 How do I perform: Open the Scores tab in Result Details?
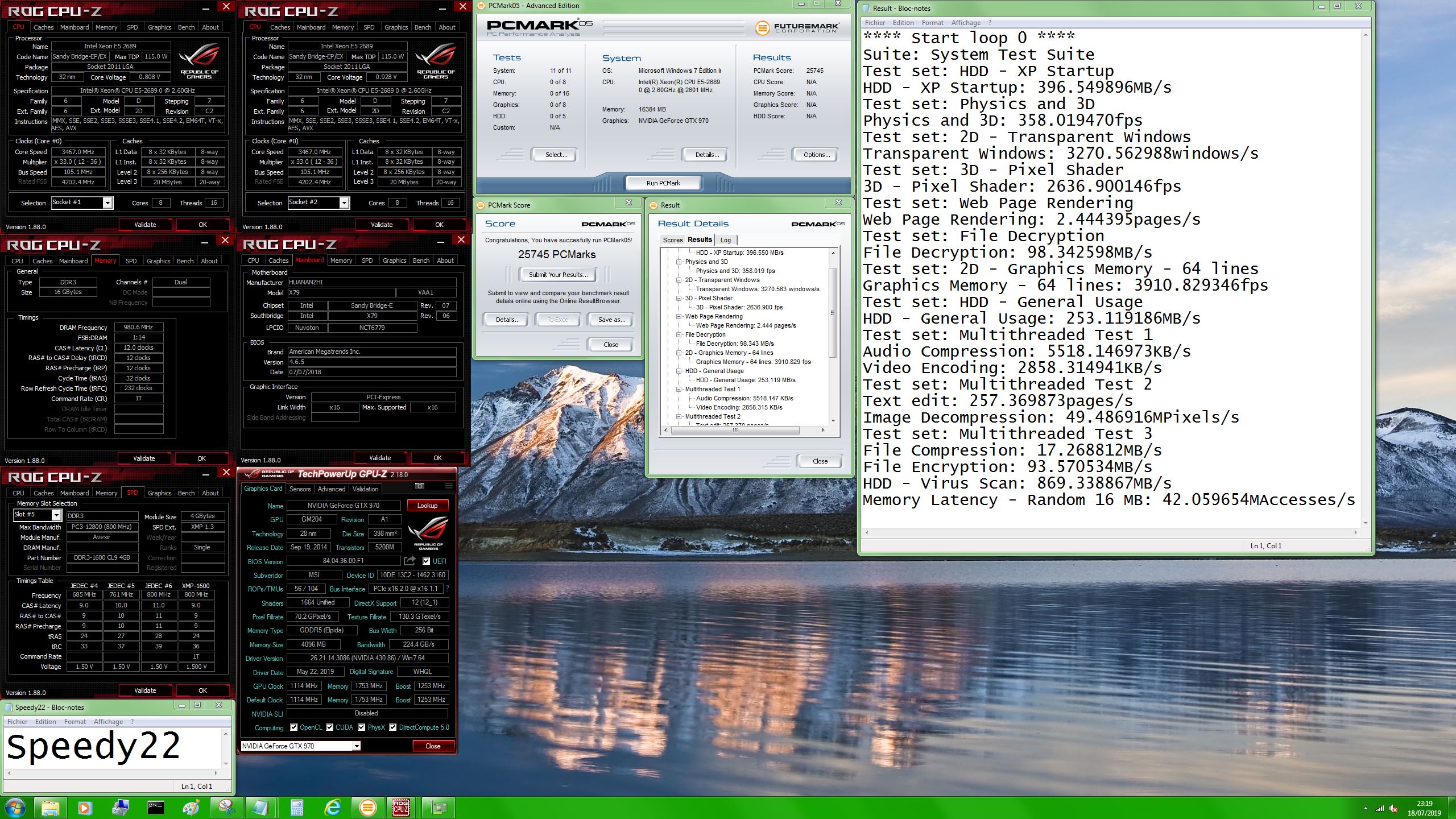pos(672,240)
